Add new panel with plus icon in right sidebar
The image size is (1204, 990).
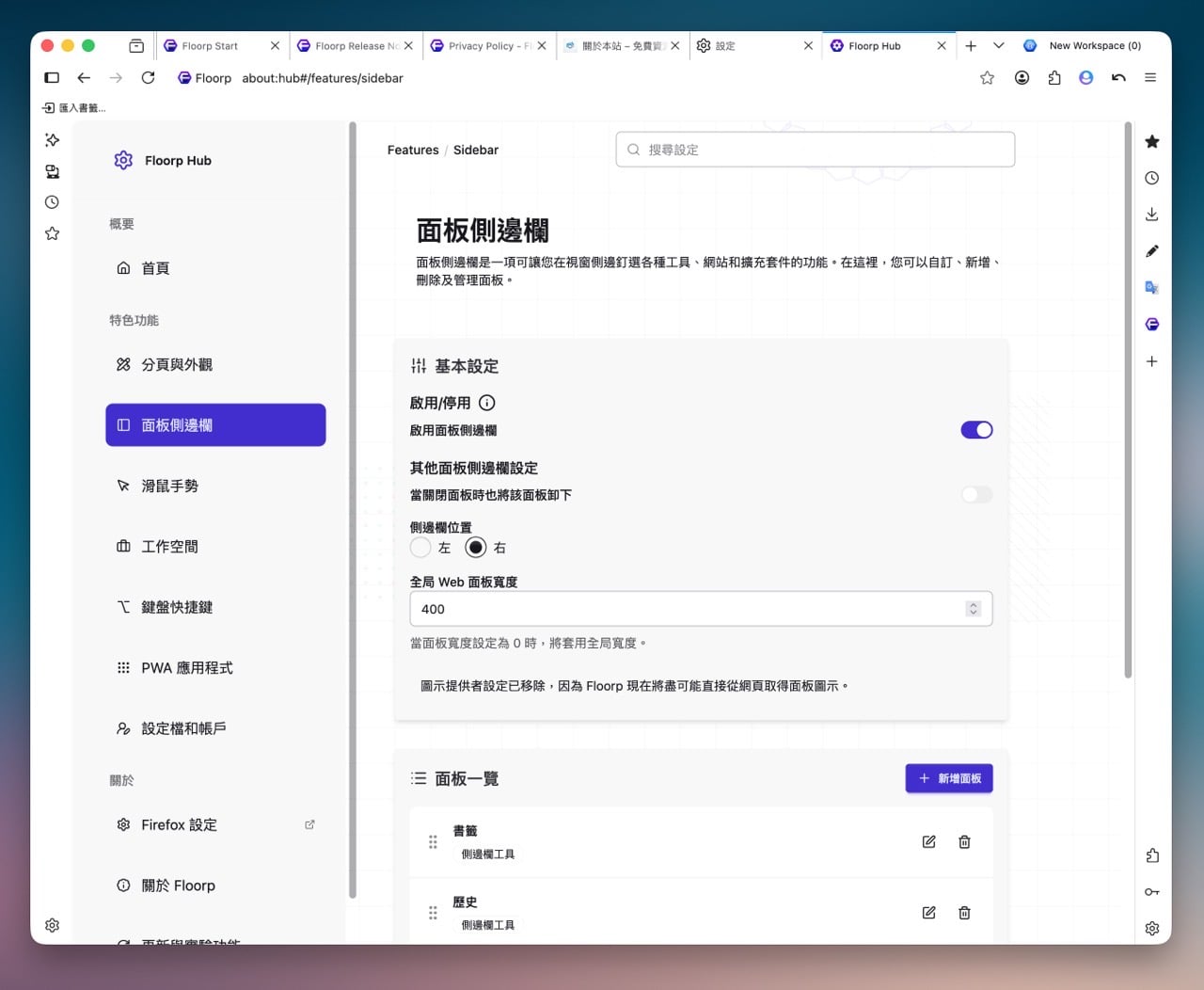[1151, 361]
